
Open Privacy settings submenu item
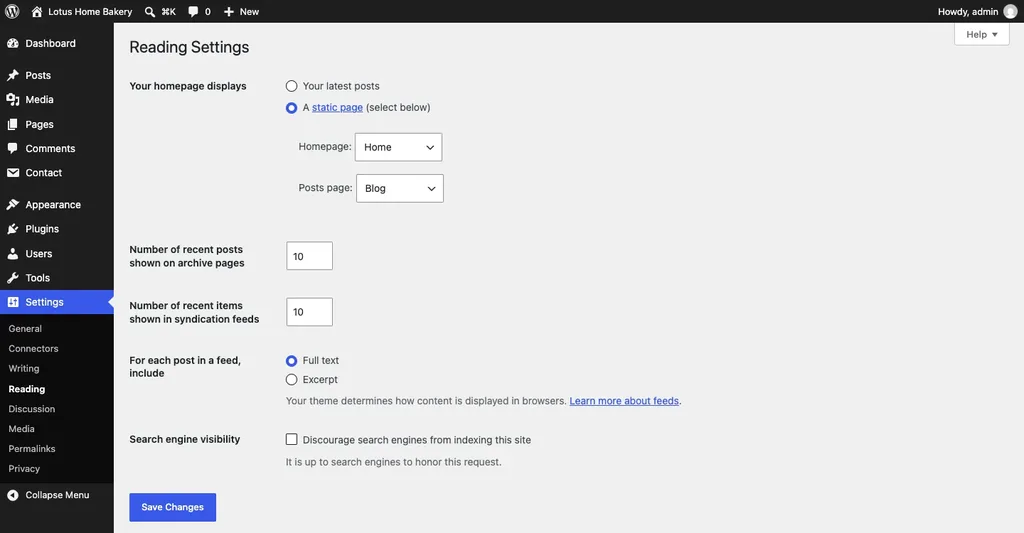pos(24,468)
